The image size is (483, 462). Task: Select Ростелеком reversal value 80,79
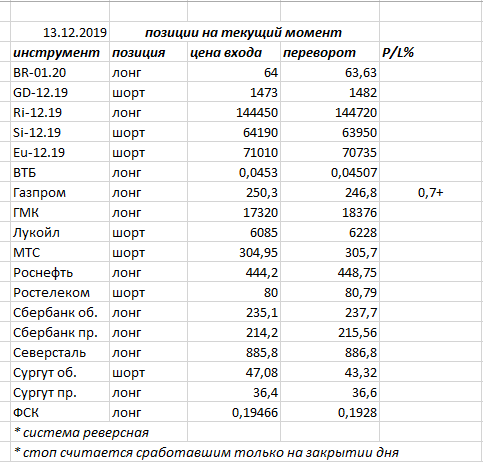coord(330,292)
